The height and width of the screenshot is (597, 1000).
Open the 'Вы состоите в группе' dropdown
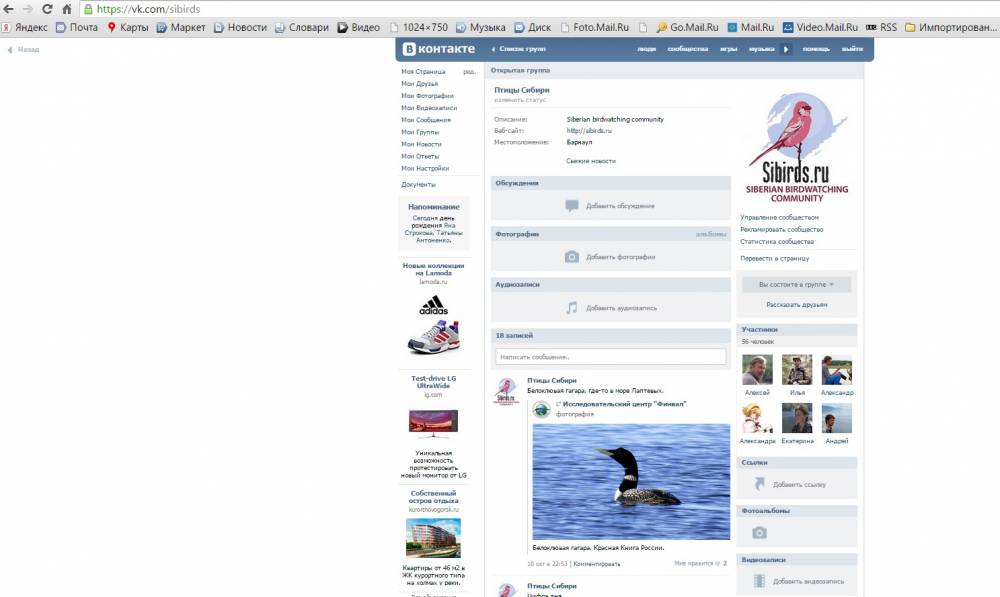pyautogui.click(x=796, y=285)
